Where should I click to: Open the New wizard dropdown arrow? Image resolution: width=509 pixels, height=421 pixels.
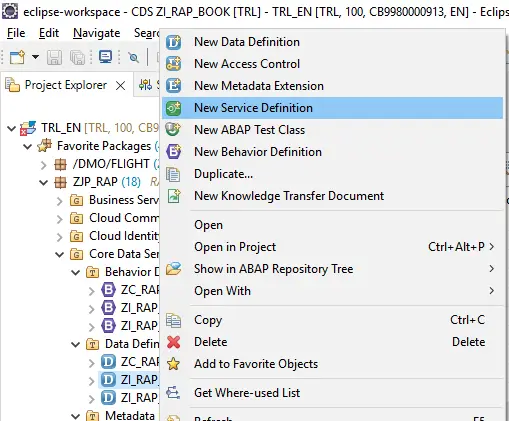[35, 57]
